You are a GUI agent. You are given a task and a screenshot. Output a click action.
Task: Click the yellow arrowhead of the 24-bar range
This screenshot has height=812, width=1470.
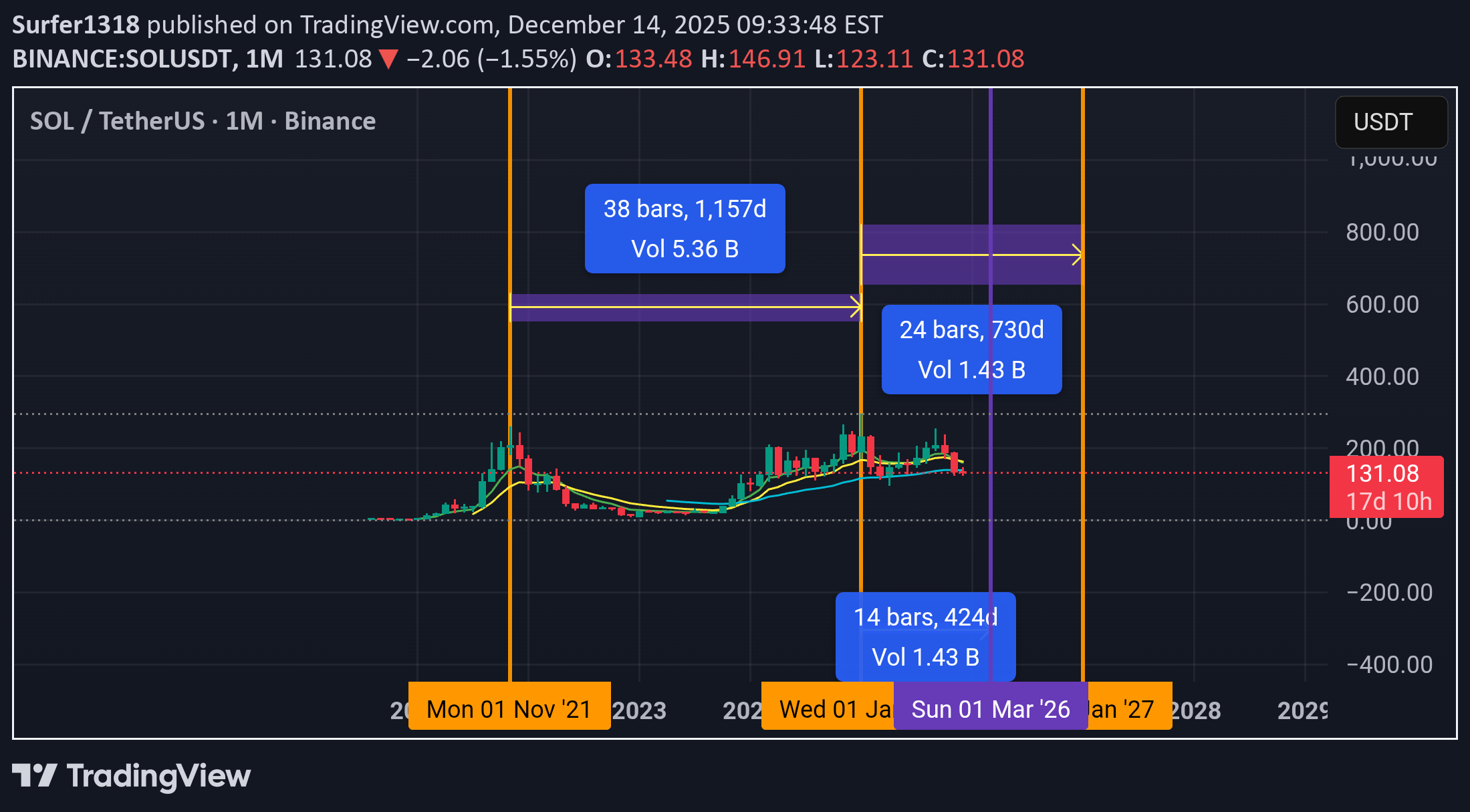[x=1076, y=255]
